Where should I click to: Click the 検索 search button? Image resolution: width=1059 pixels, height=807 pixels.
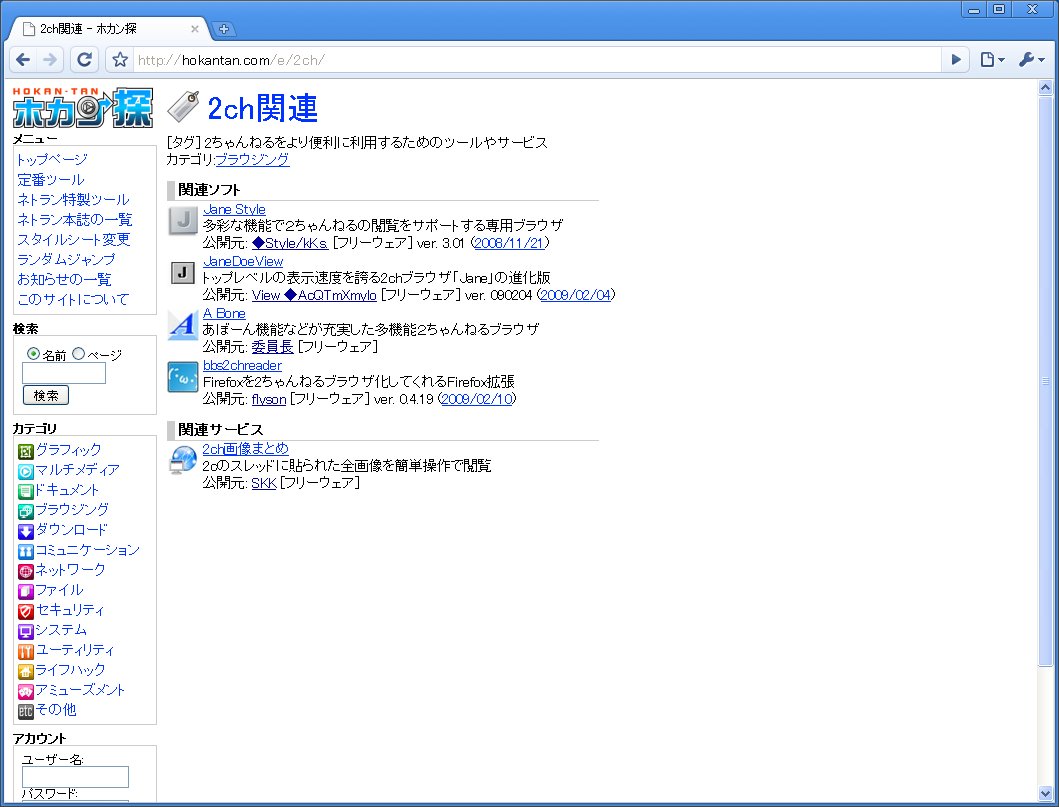click(46, 395)
